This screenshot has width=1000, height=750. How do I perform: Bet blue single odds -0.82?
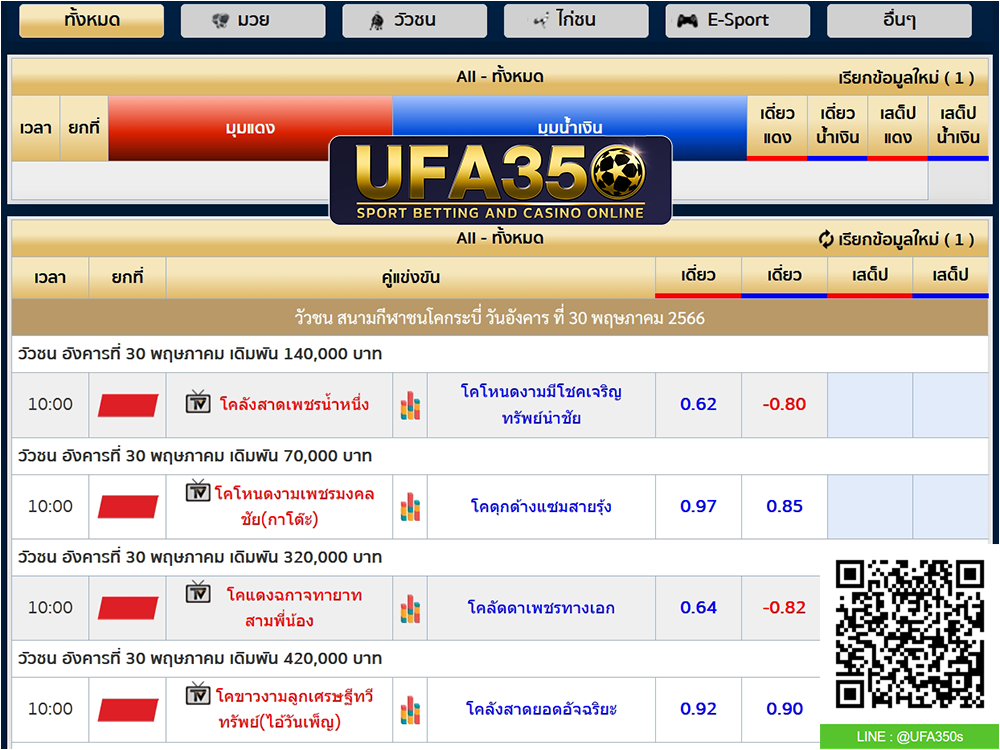(784, 608)
